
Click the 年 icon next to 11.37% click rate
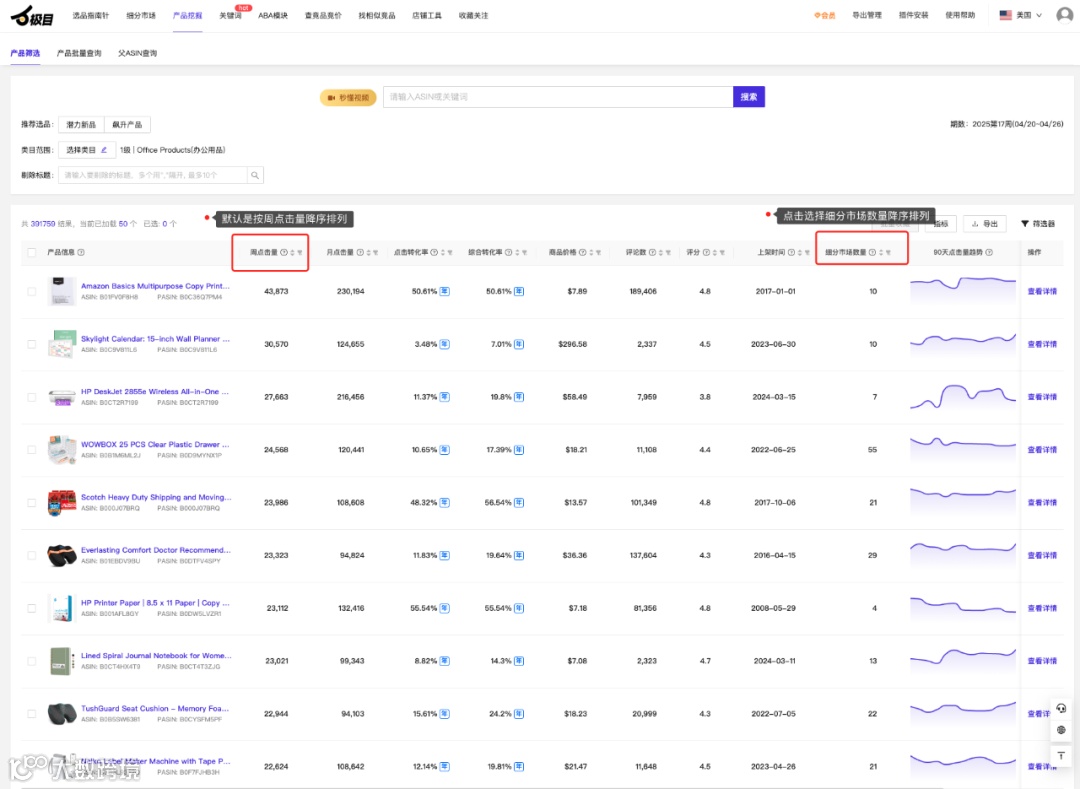(445, 397)
